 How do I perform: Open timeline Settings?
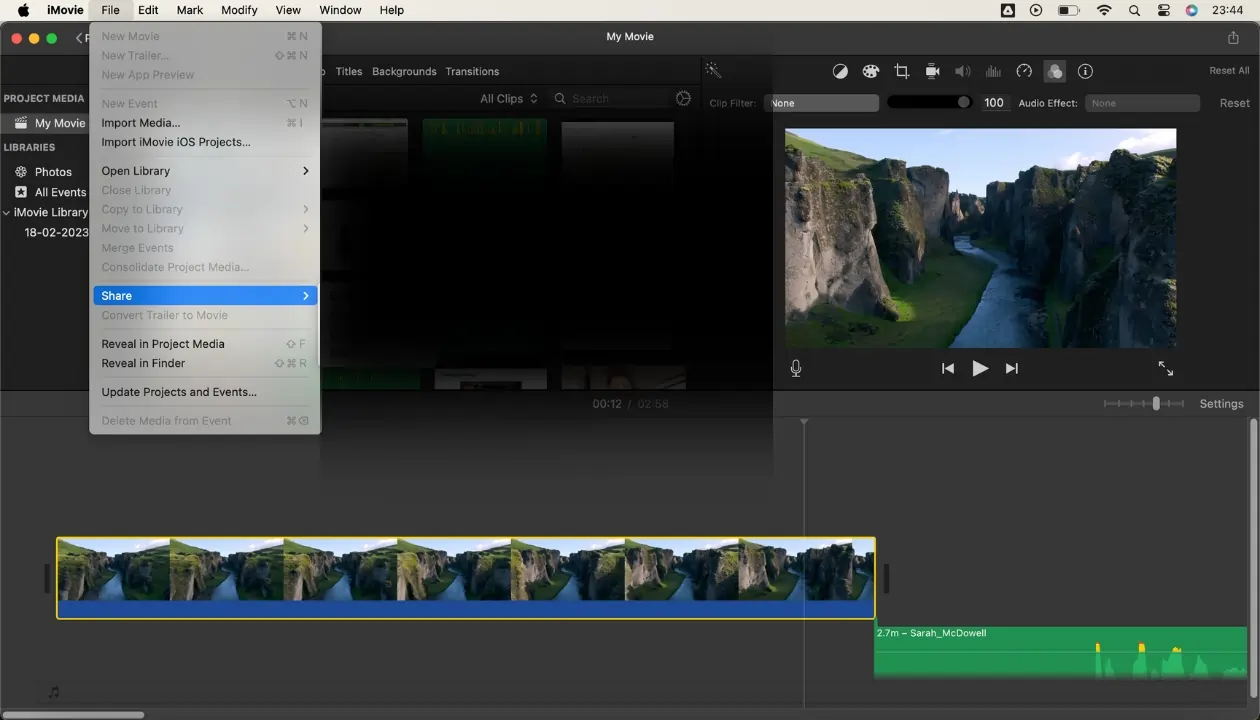[x=1221, y=404]
